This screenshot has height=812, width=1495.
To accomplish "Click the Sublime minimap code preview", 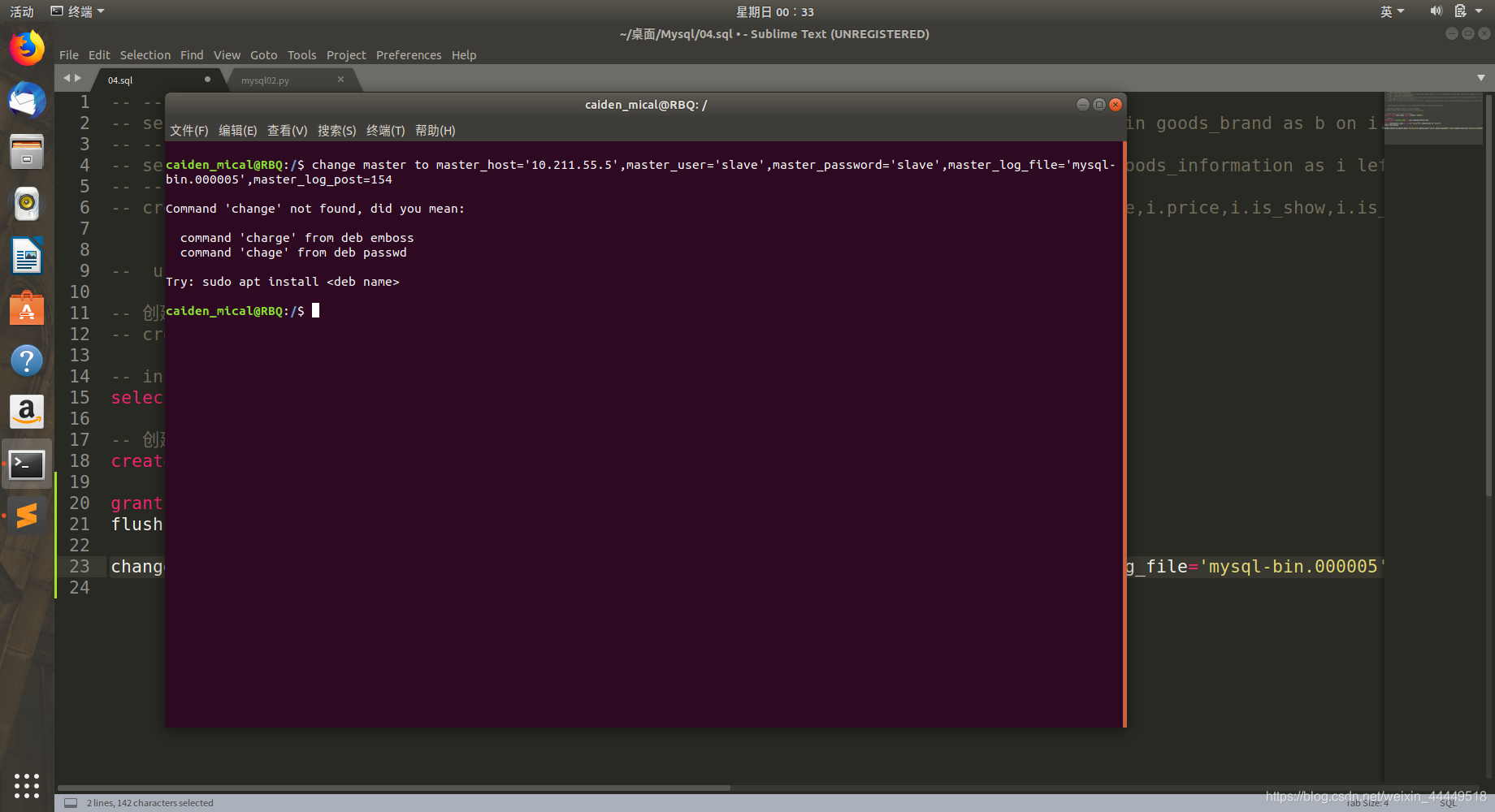I will 1433,118.
